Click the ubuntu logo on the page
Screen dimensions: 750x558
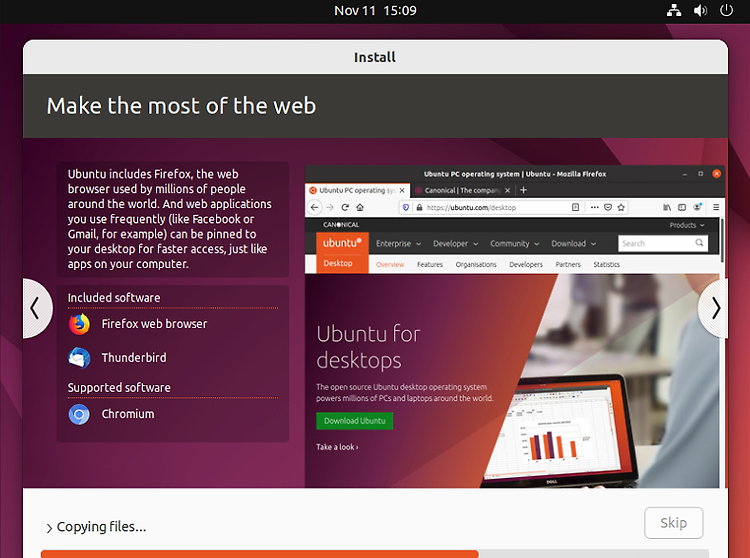click(x=342, y=243)
